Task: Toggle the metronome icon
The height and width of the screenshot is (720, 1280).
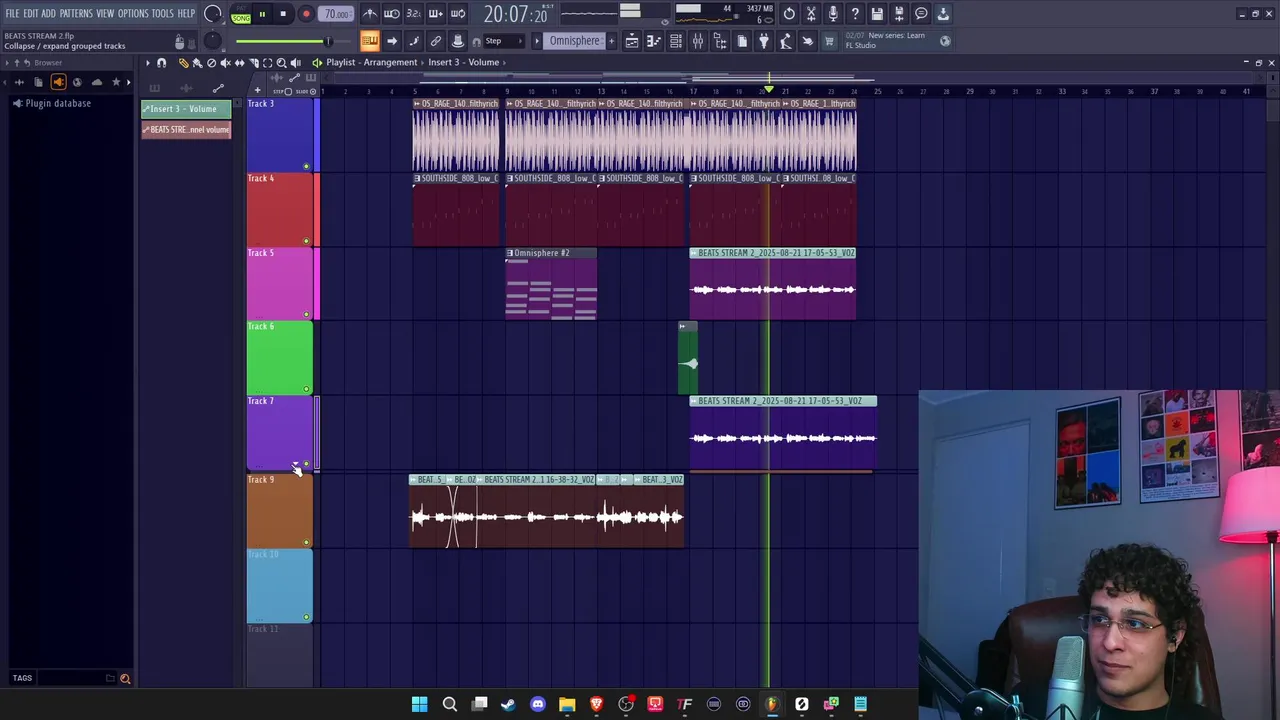Action: tap(370, 14)
